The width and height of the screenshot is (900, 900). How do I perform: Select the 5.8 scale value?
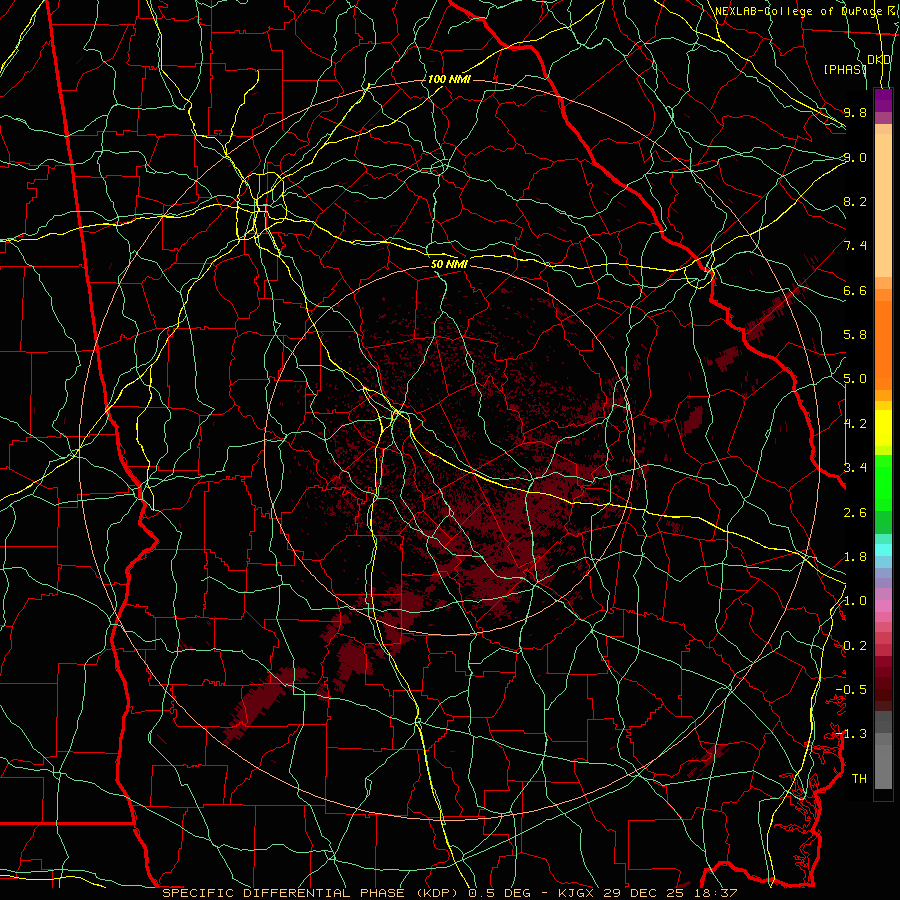pos(855,335)
